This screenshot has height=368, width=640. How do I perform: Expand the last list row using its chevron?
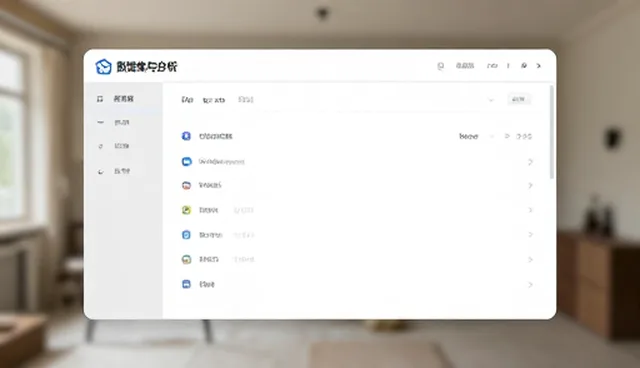click(x=530, y=285)
